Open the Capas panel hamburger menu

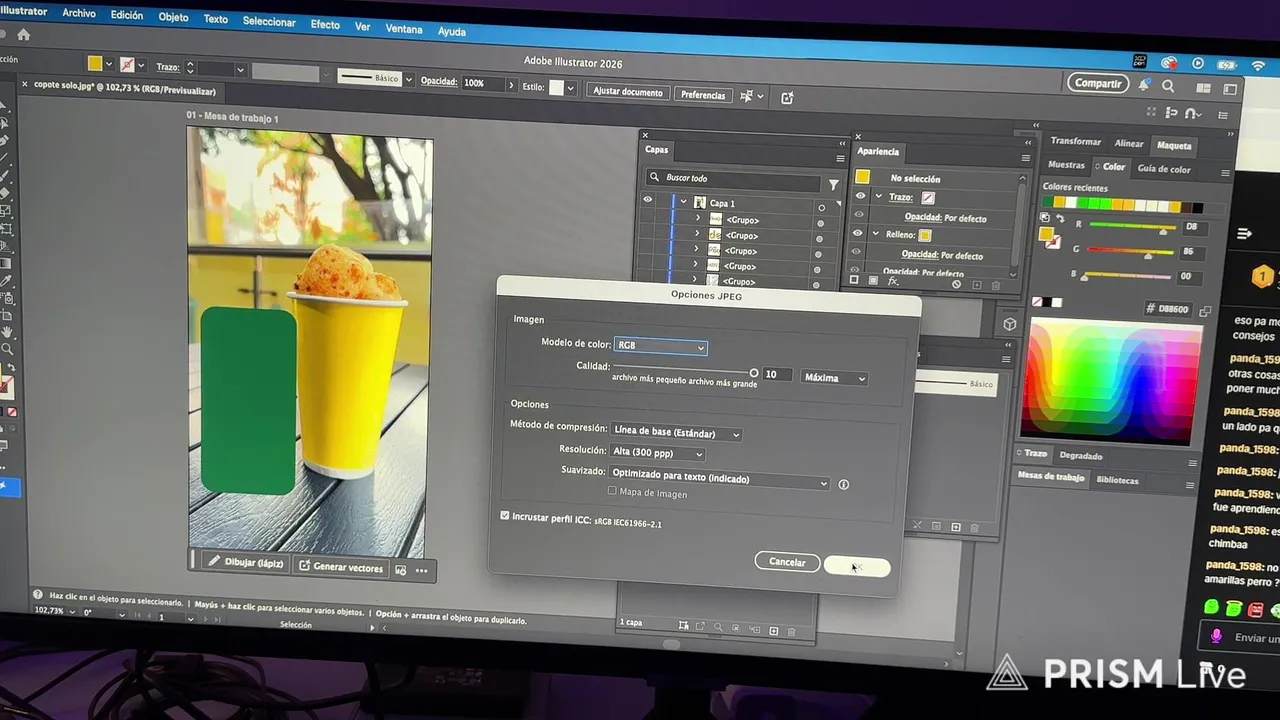[x=840, y=157]
